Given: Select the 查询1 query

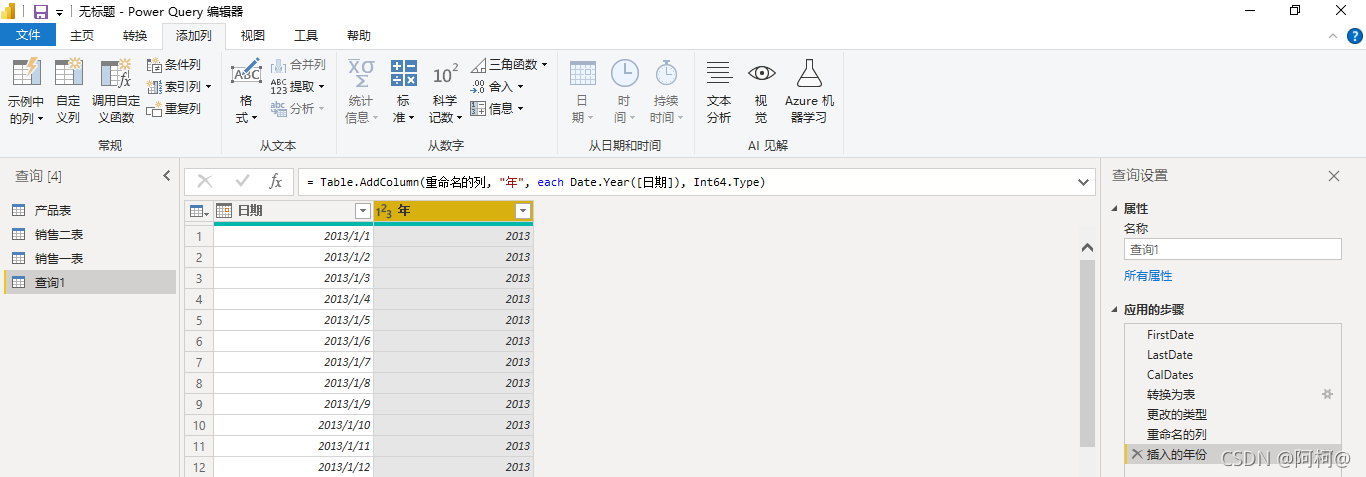Looking at the screenshot, I should point(89,282).
